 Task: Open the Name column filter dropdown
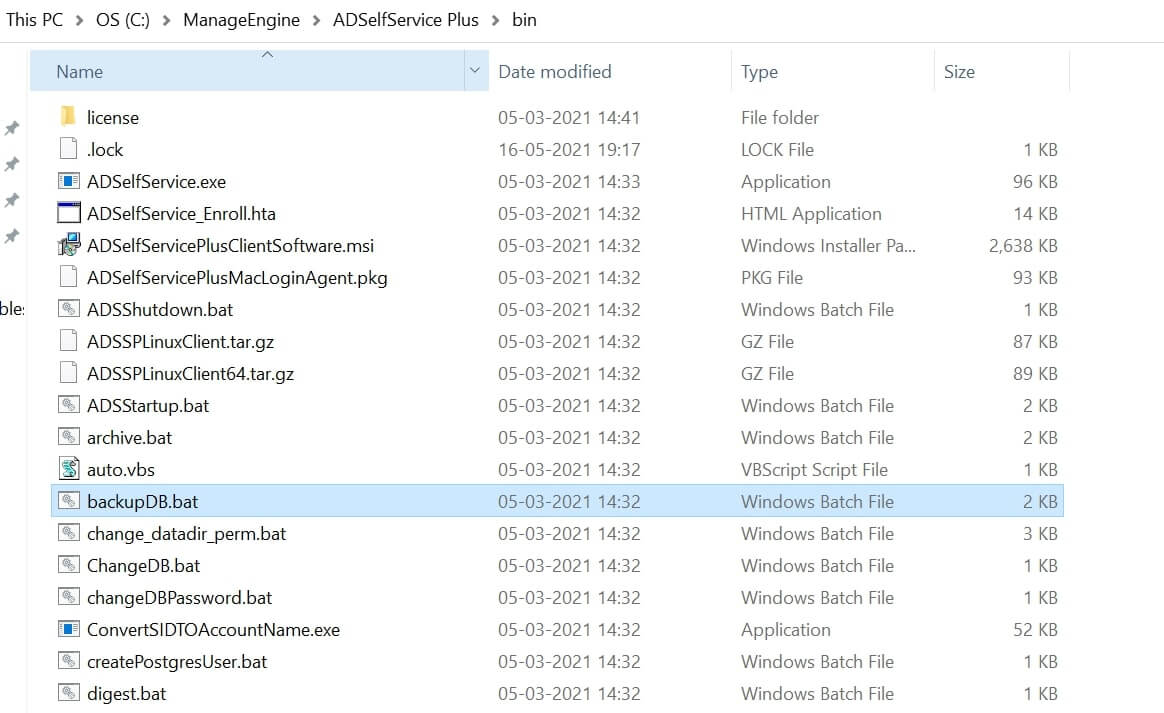[477, 71]
